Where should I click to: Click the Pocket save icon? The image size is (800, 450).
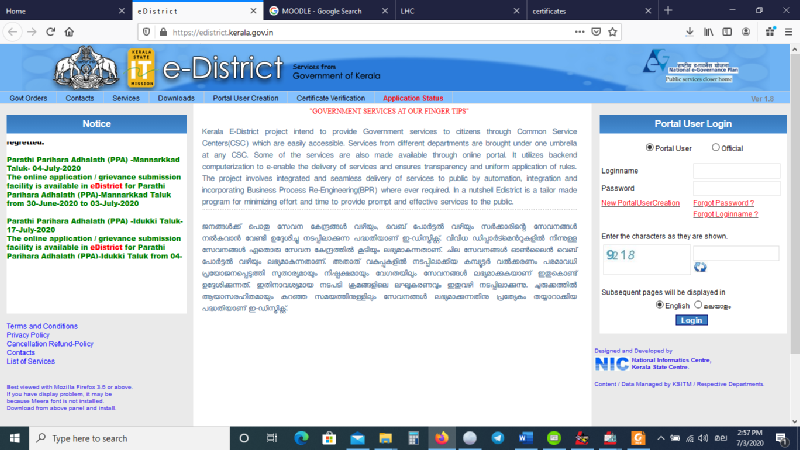(x=596, y=32)
